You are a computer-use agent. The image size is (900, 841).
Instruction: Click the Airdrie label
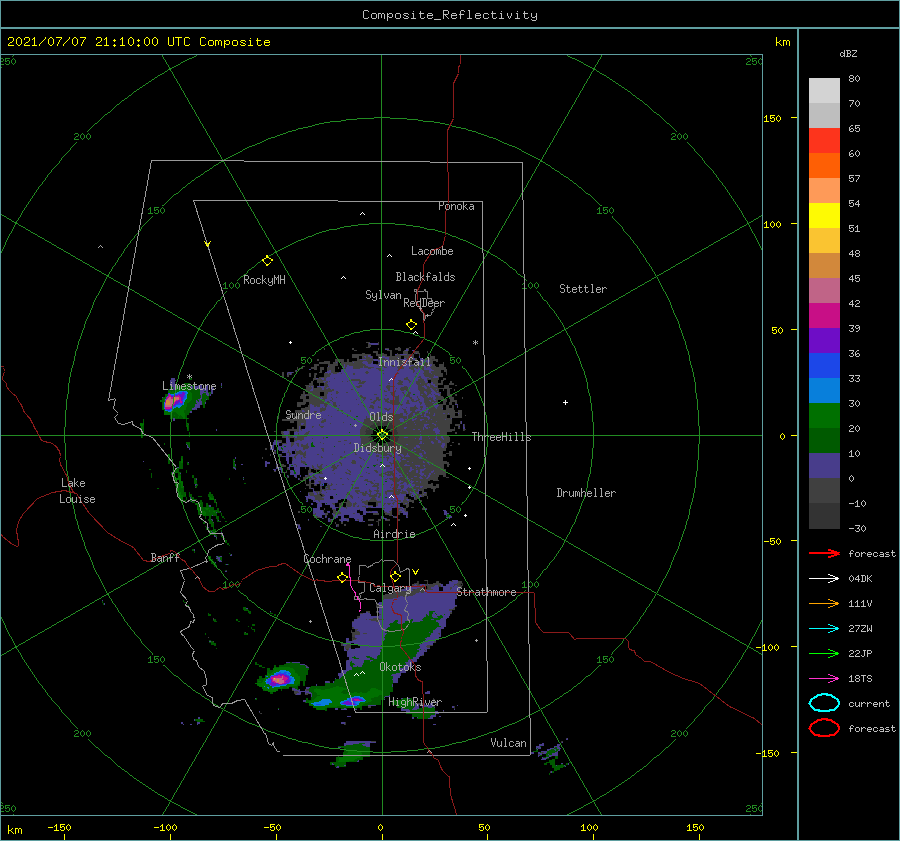[x=394, y=534]
